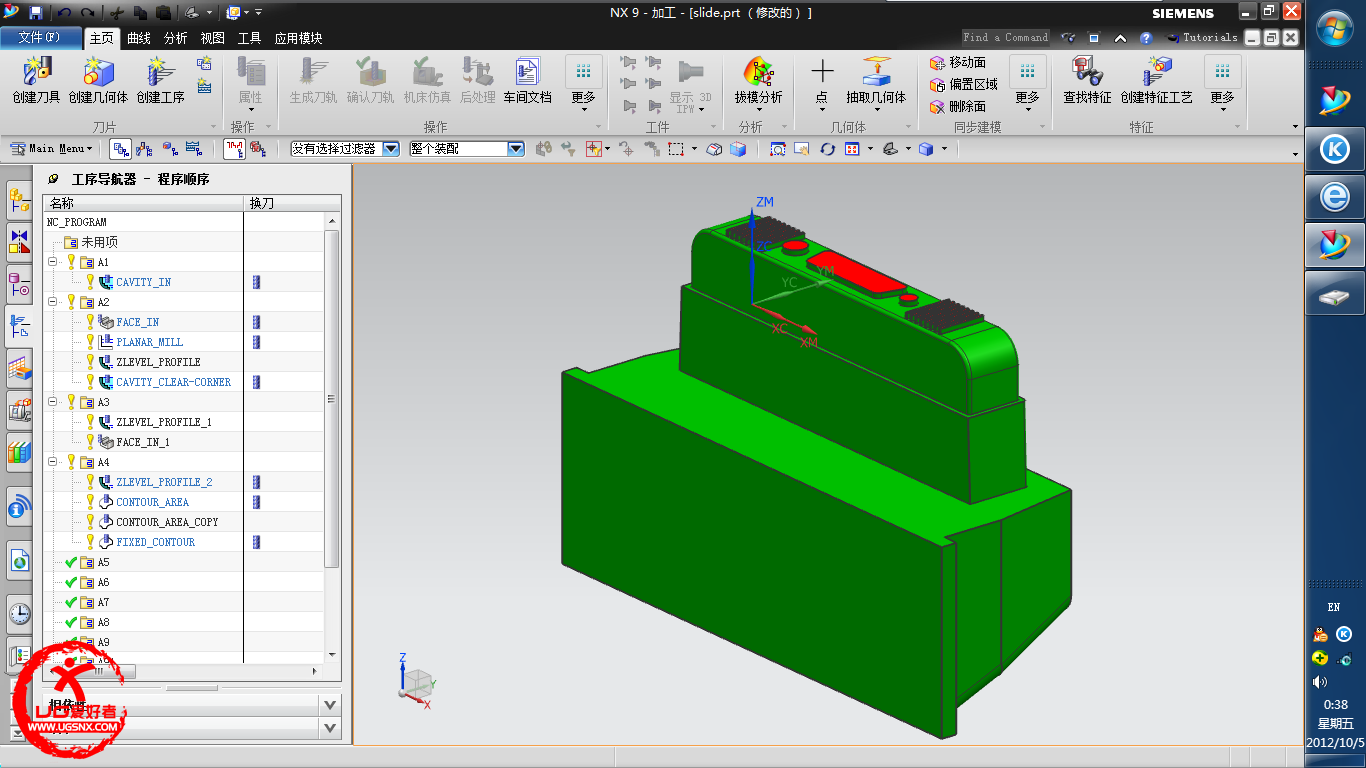Open Main Menu dropdown
The width and height of the screenshot is (1366, 768).
pyautogui.click(x=51, y=149)
